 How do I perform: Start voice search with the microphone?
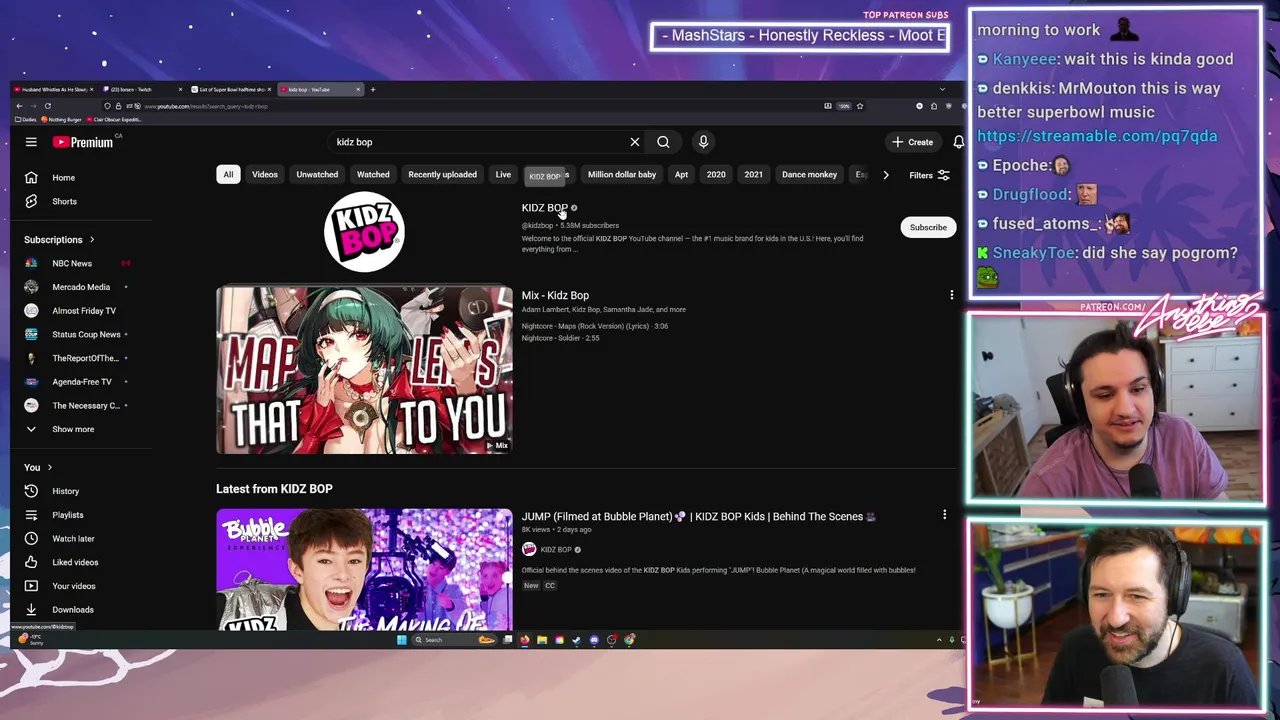[703, 142]
